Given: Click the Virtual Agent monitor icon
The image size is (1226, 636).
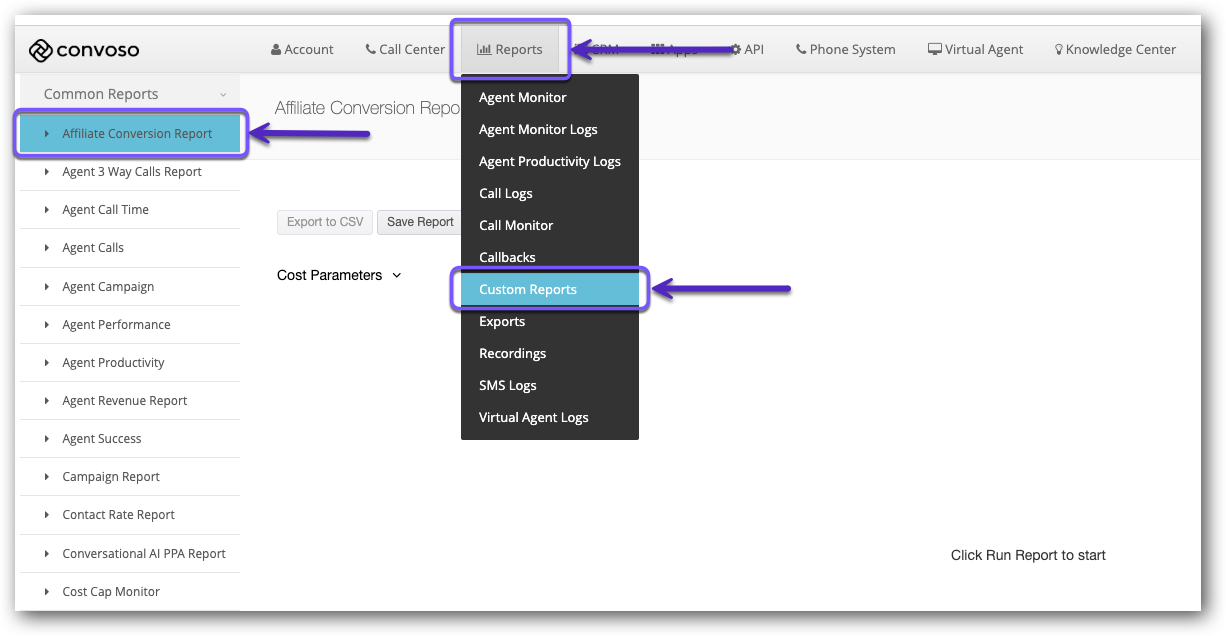Looking at the screenshot, I should pos(935,49).
